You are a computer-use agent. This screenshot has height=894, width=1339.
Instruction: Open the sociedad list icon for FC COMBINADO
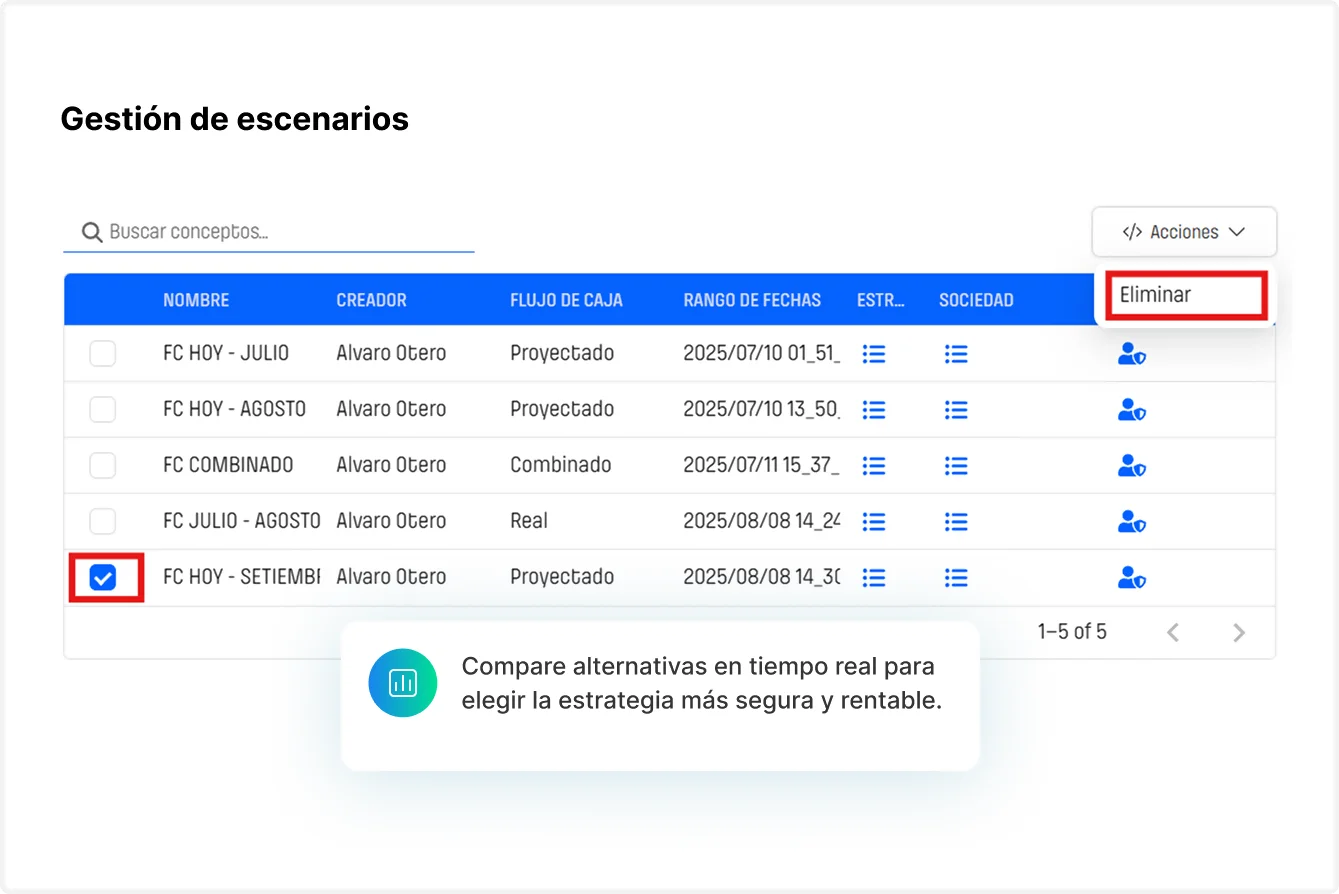pos(956,465)
